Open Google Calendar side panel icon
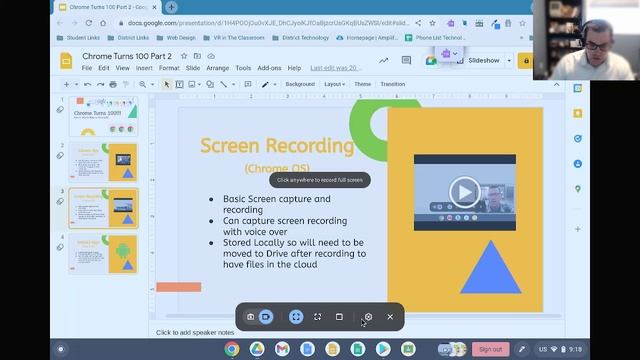Image resolution: width=640 pixels, height=360 pixels. [578, 88]
